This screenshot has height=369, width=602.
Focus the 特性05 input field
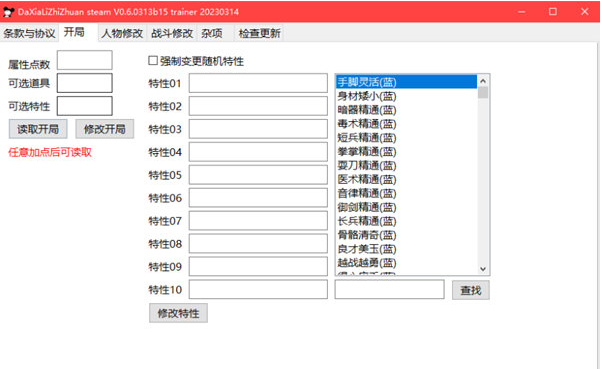(258, 175)
